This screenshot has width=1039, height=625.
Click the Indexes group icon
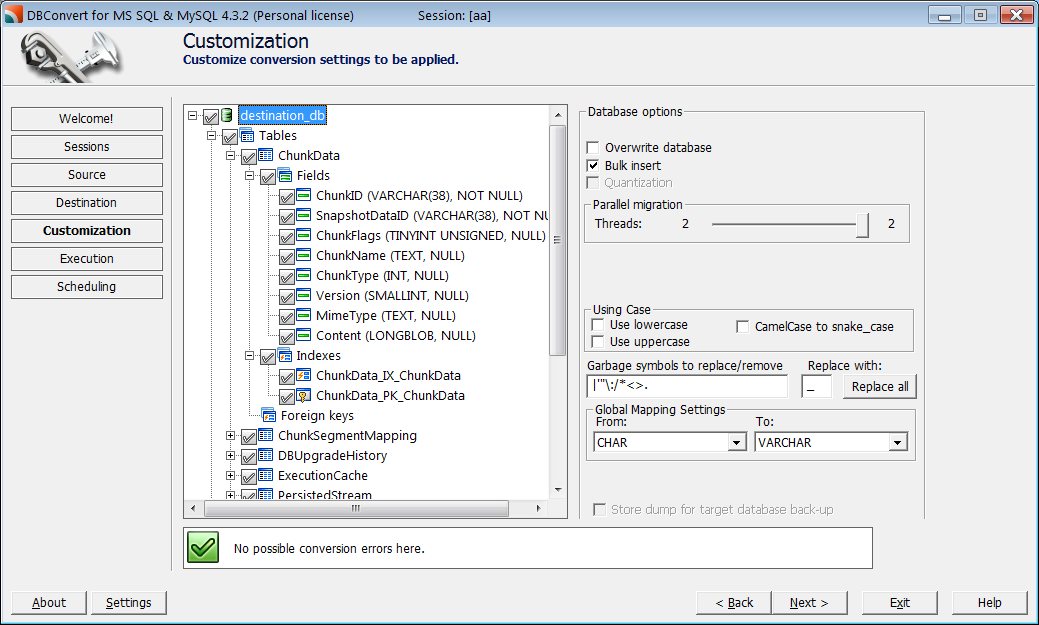click(285, 355)
